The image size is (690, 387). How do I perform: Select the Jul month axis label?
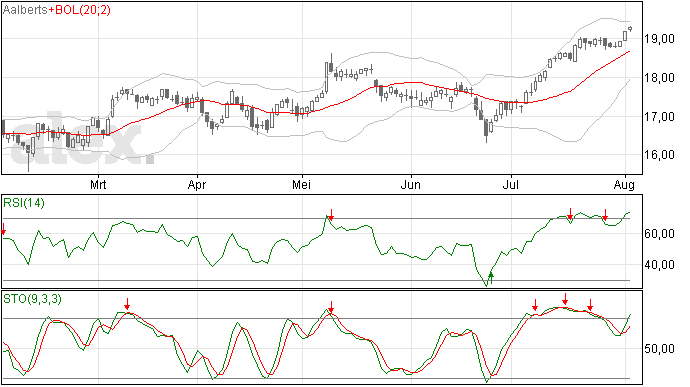point(511,184)
